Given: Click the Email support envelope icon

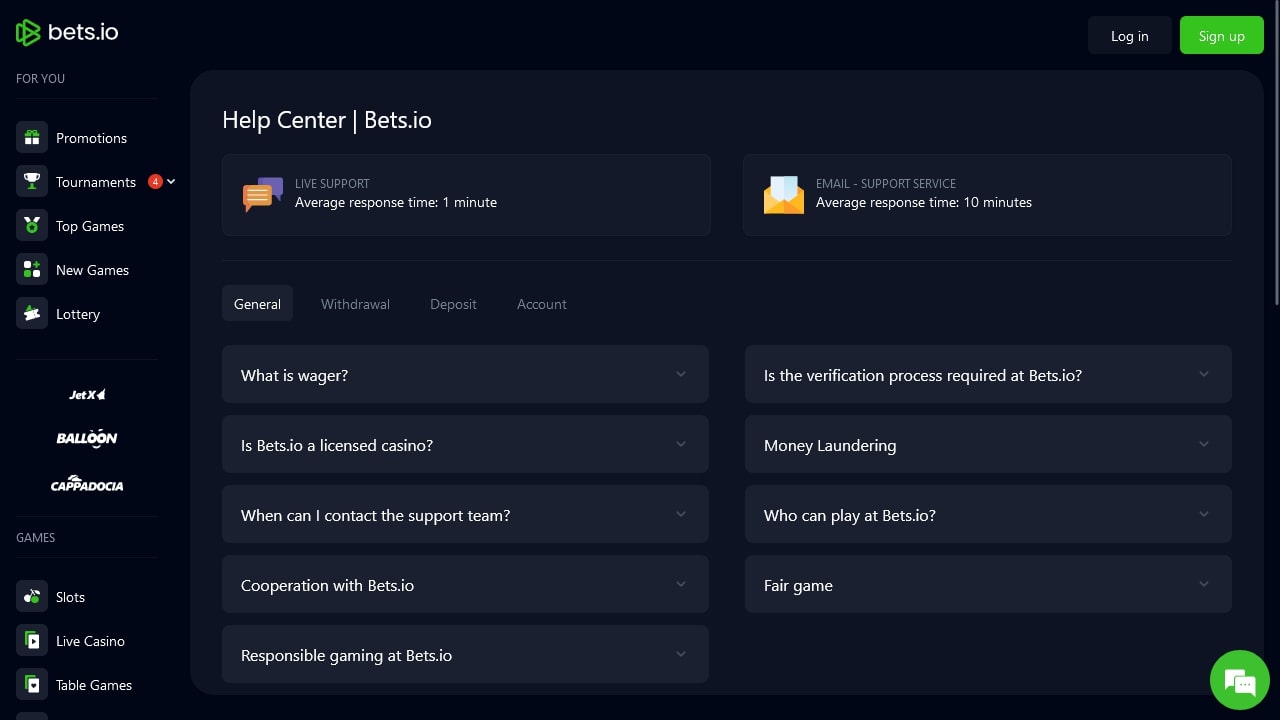Looking at the screenshot, I should coord(784,195).
